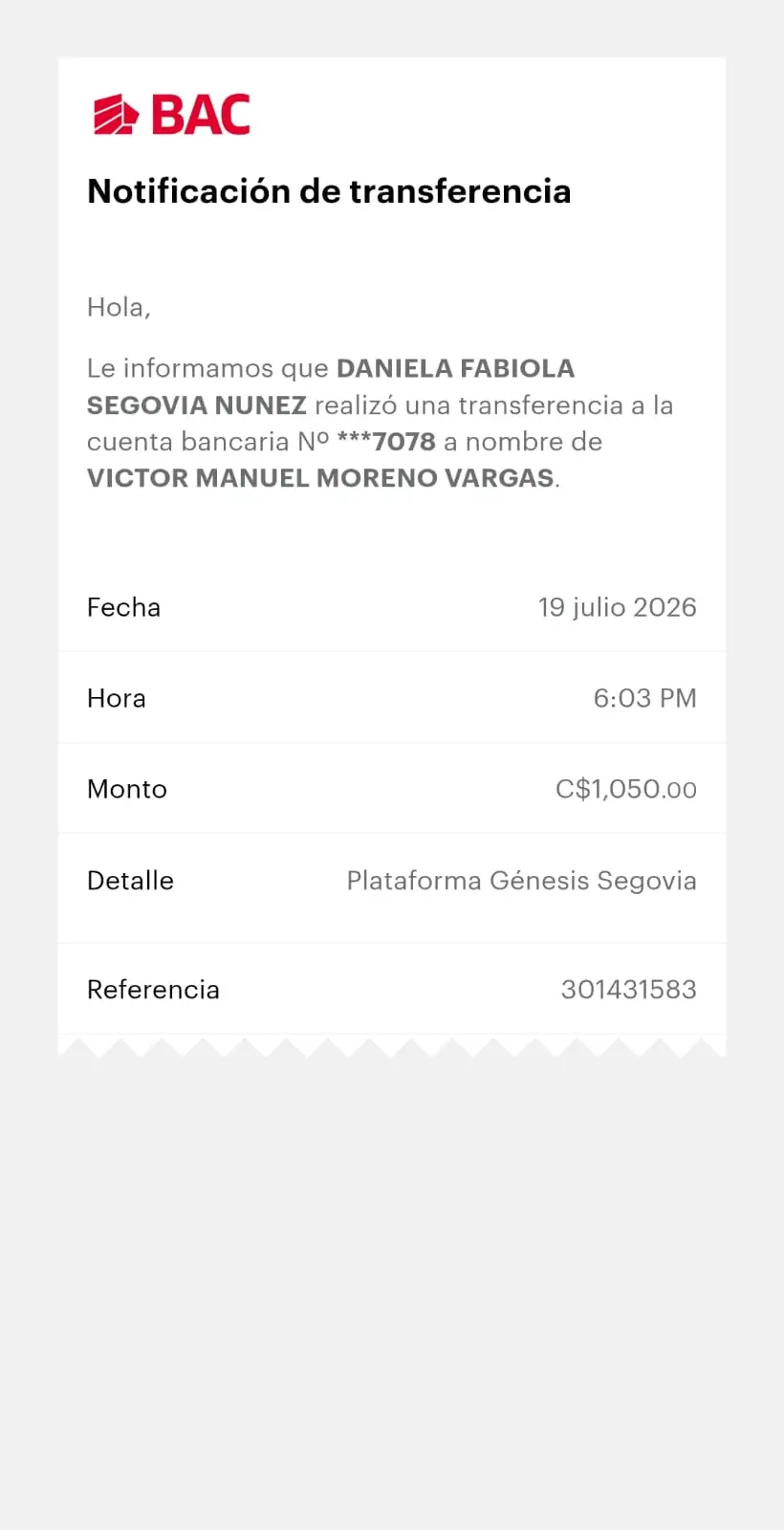Click SEGOVIA NUNEZ bold name text
784x1530 pixels.
tap(197, 405)
